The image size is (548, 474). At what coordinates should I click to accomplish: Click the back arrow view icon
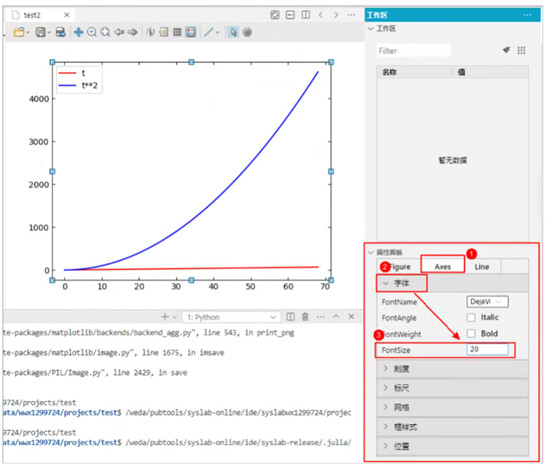119,33
